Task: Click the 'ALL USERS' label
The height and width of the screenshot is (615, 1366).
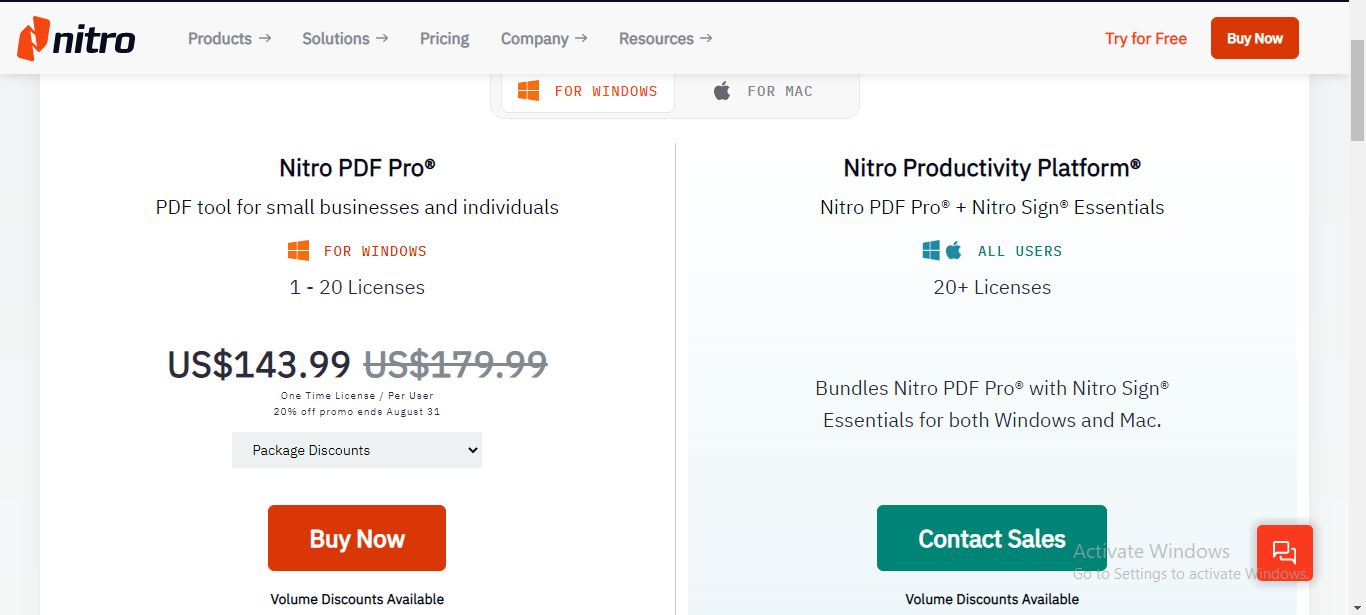Action: pyautogui.click(x=1020, y=251)
